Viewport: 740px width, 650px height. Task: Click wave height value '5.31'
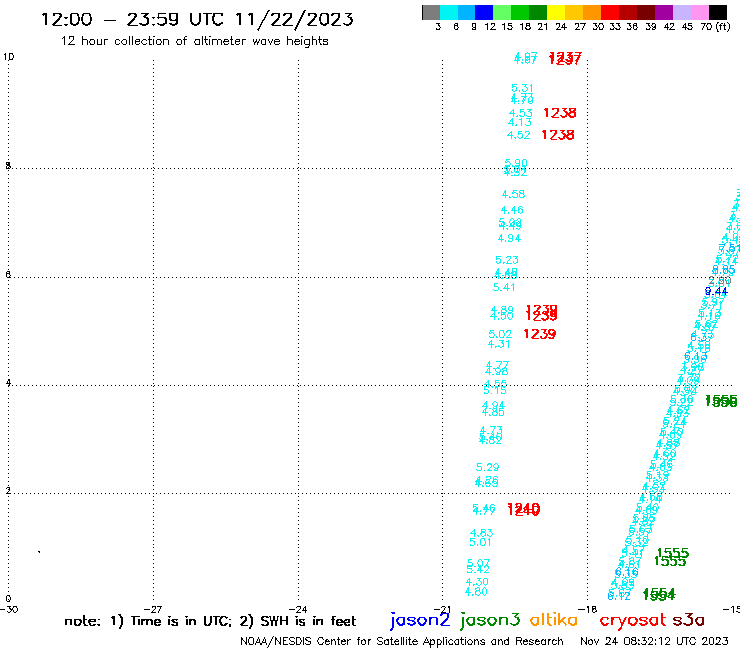point(522,88)
